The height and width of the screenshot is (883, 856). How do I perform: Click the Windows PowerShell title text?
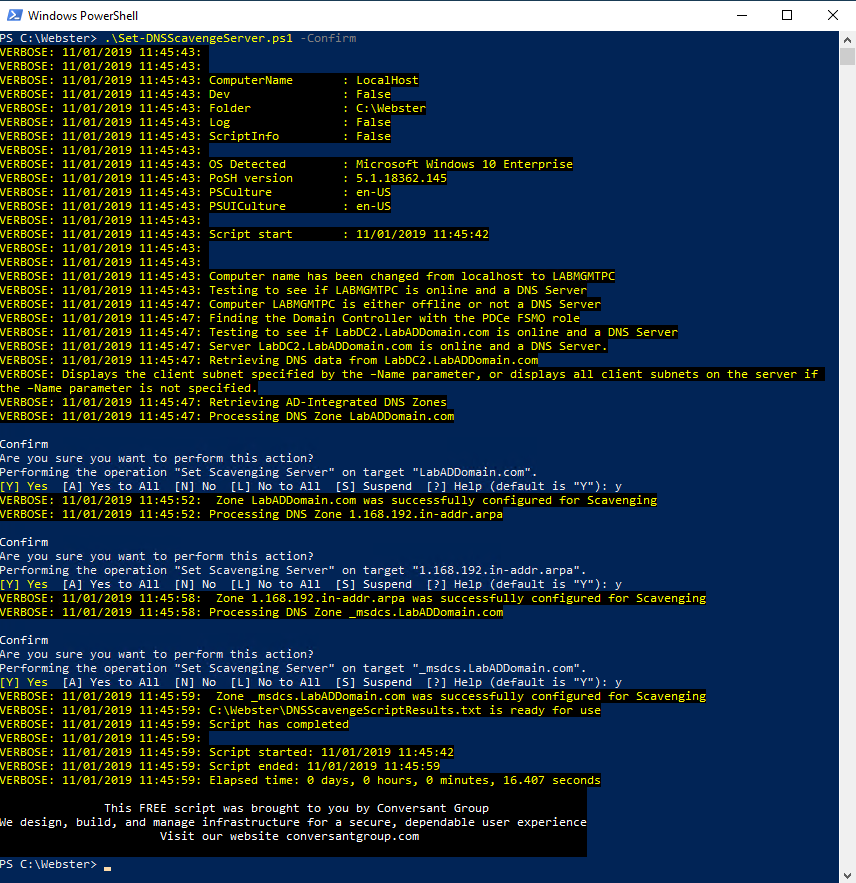pyautogui.click(x=83, y=15)
